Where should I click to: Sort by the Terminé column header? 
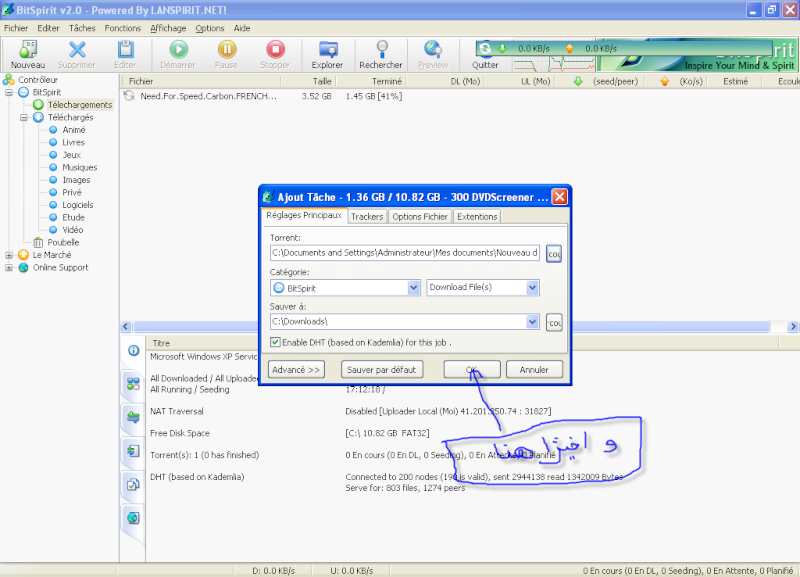click(x=387, y=81)
